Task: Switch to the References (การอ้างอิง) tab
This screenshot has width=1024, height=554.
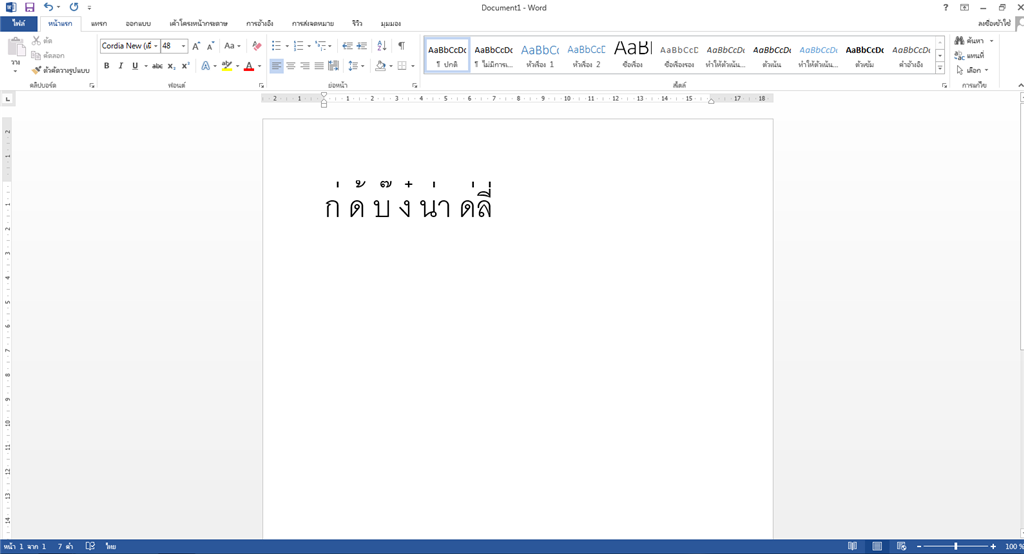Action: click(259, 24)
